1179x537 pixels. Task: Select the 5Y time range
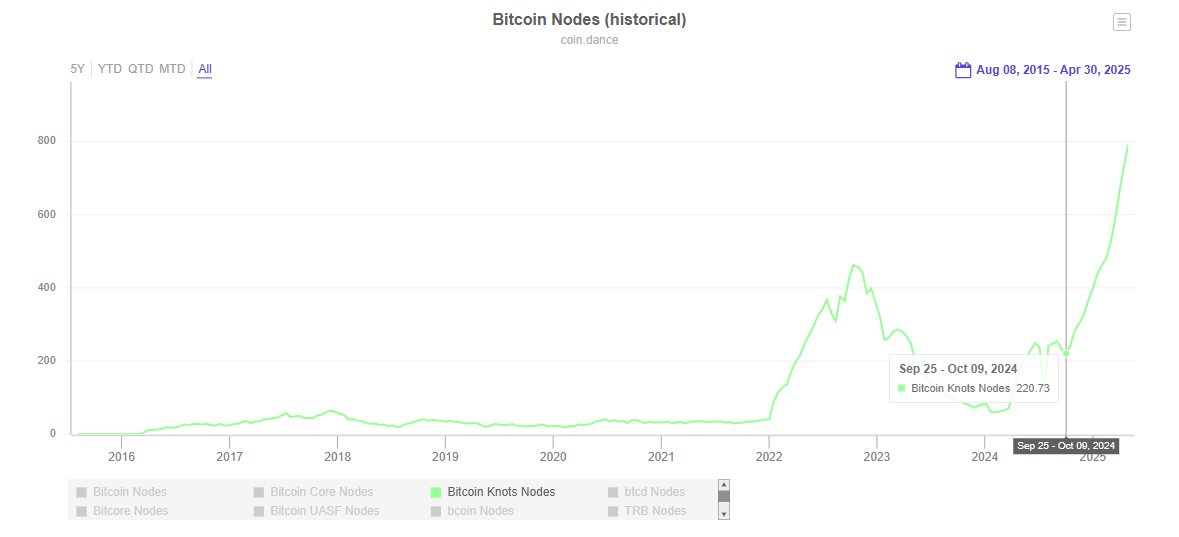pyautogui.click(x=77, y=69)
